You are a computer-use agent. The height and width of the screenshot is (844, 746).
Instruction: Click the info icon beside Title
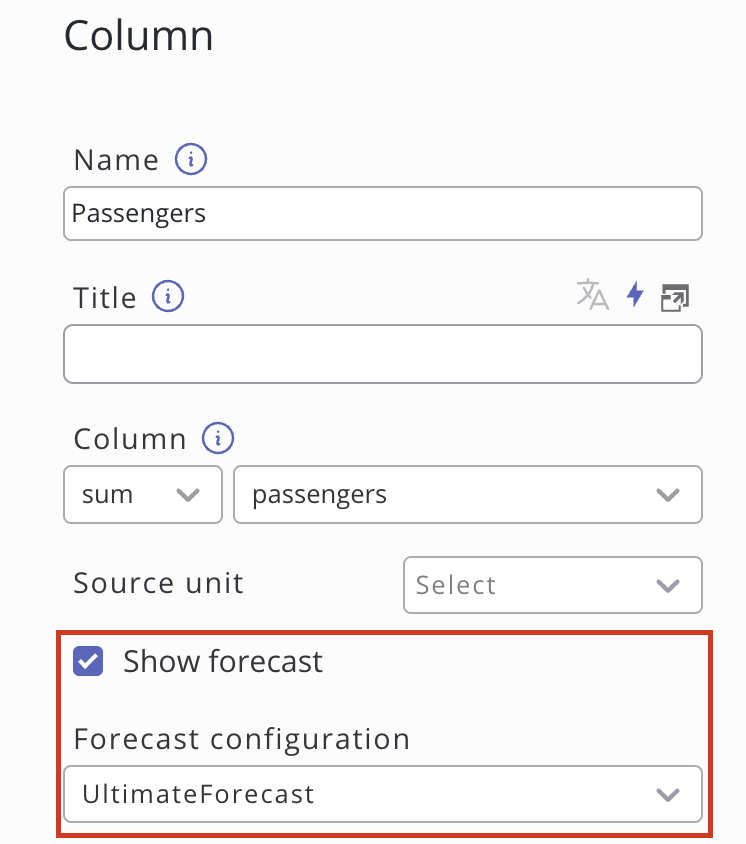[168, 297]
